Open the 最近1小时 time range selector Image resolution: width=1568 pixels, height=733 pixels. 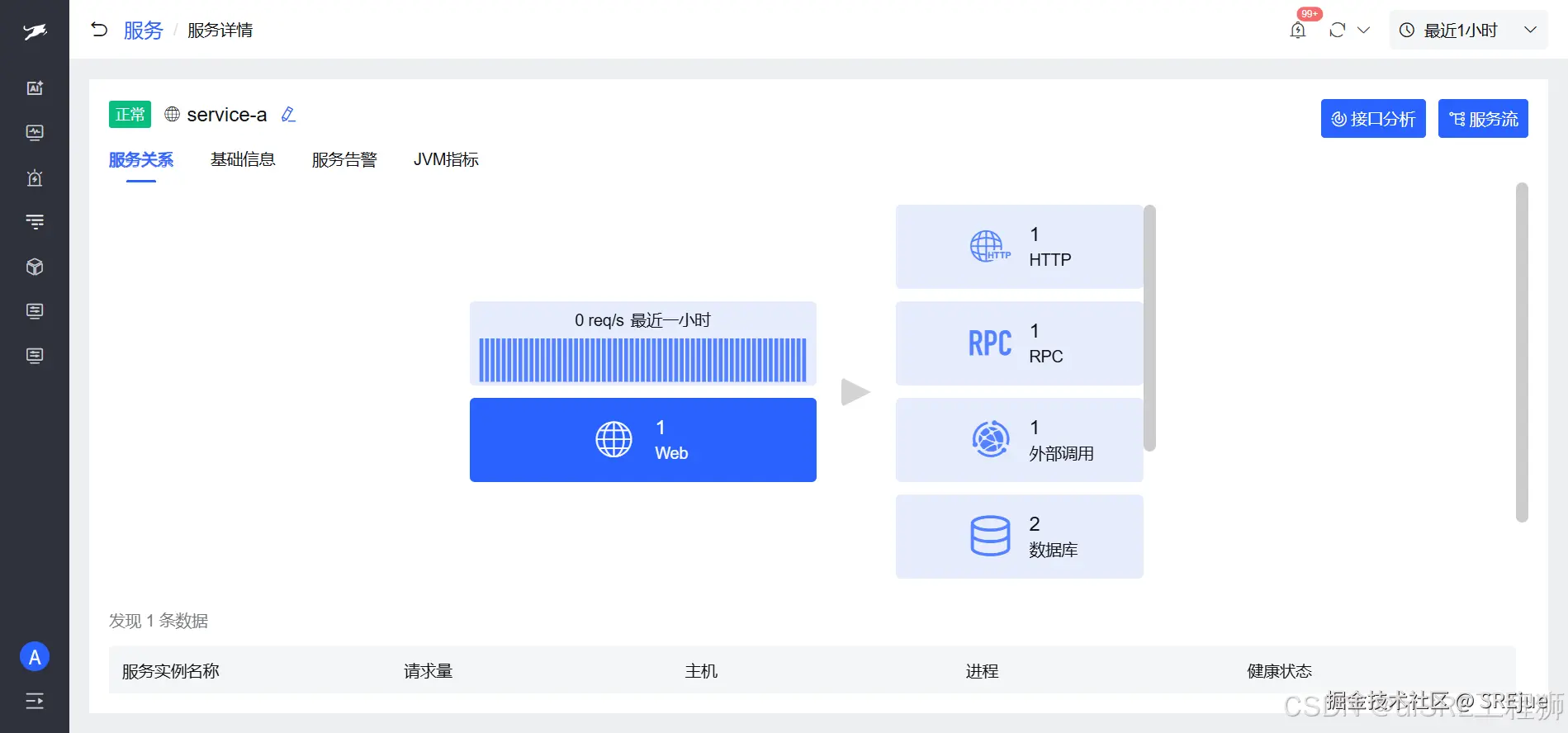tap(1468, 30)
